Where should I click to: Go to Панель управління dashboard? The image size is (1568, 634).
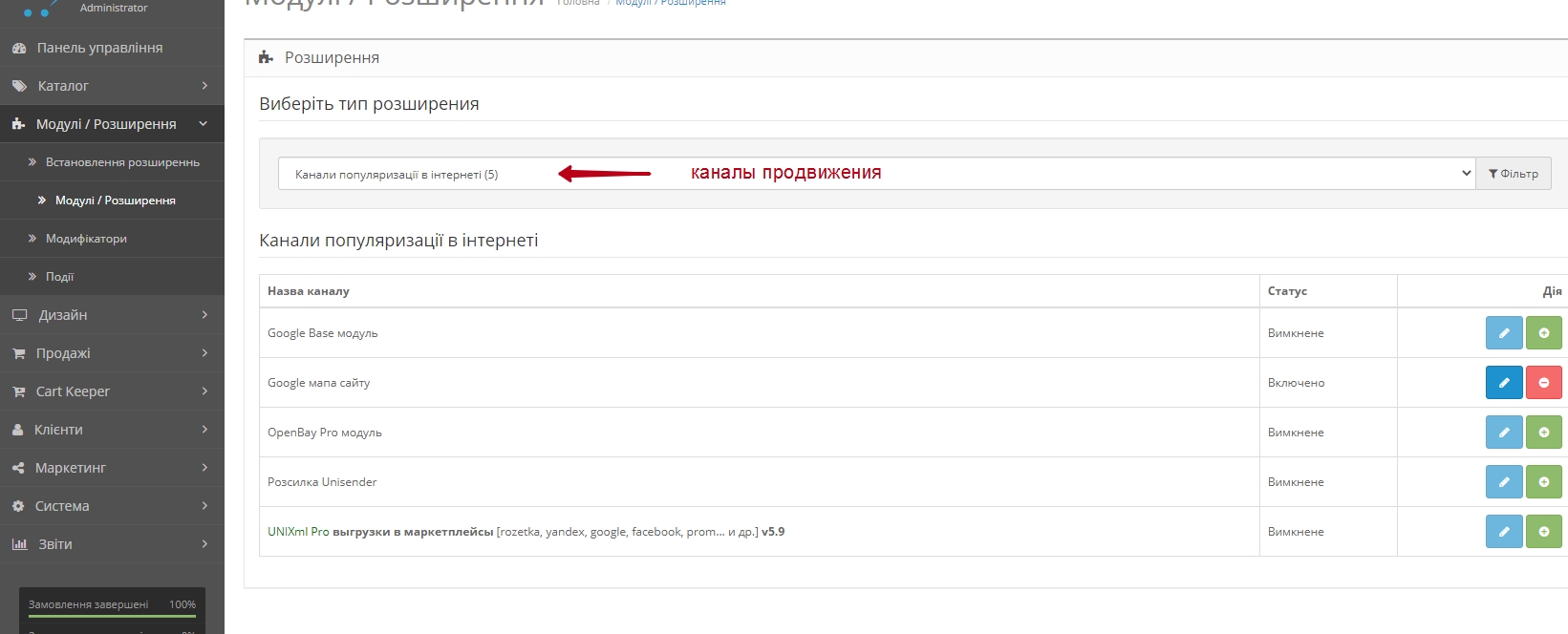pyautogui.click(x=99, y=48)
